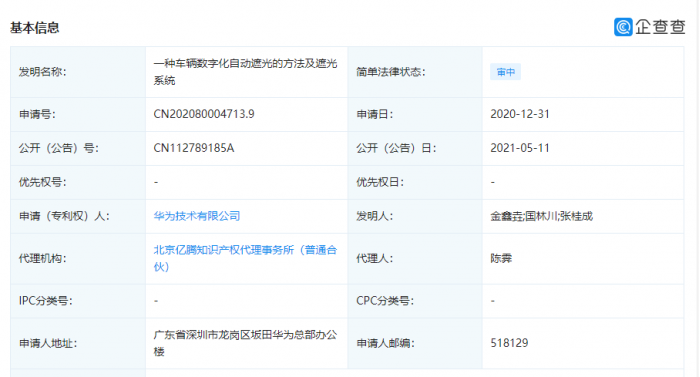Click the CPC分类号 label cell
This screenshot has width=700, height=377.
pyautogui.click(x=415, y=301)
